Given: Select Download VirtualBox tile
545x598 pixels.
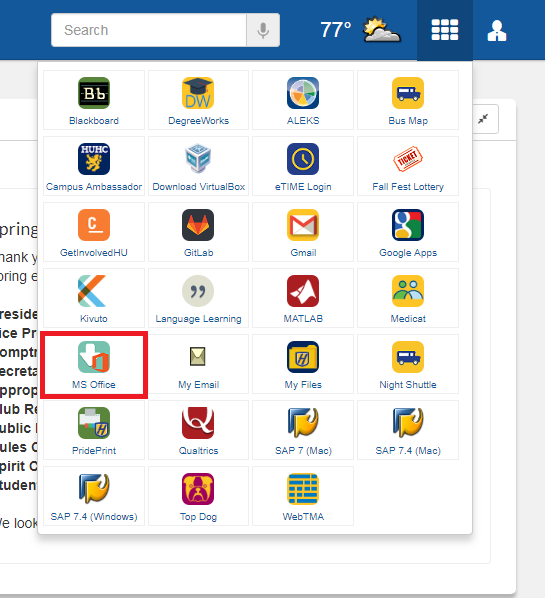Looking at the screenshot, I should click(x=198, y=166).
